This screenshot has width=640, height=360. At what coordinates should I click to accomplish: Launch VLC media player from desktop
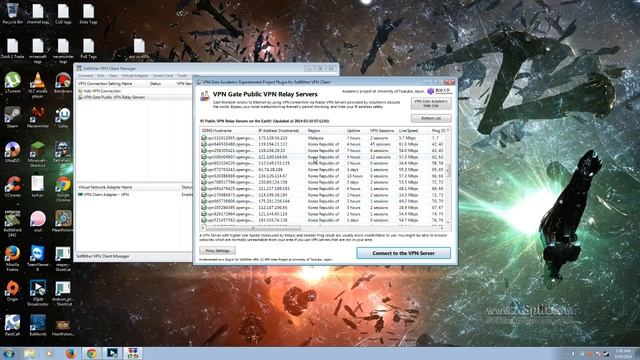click(38, 85)
